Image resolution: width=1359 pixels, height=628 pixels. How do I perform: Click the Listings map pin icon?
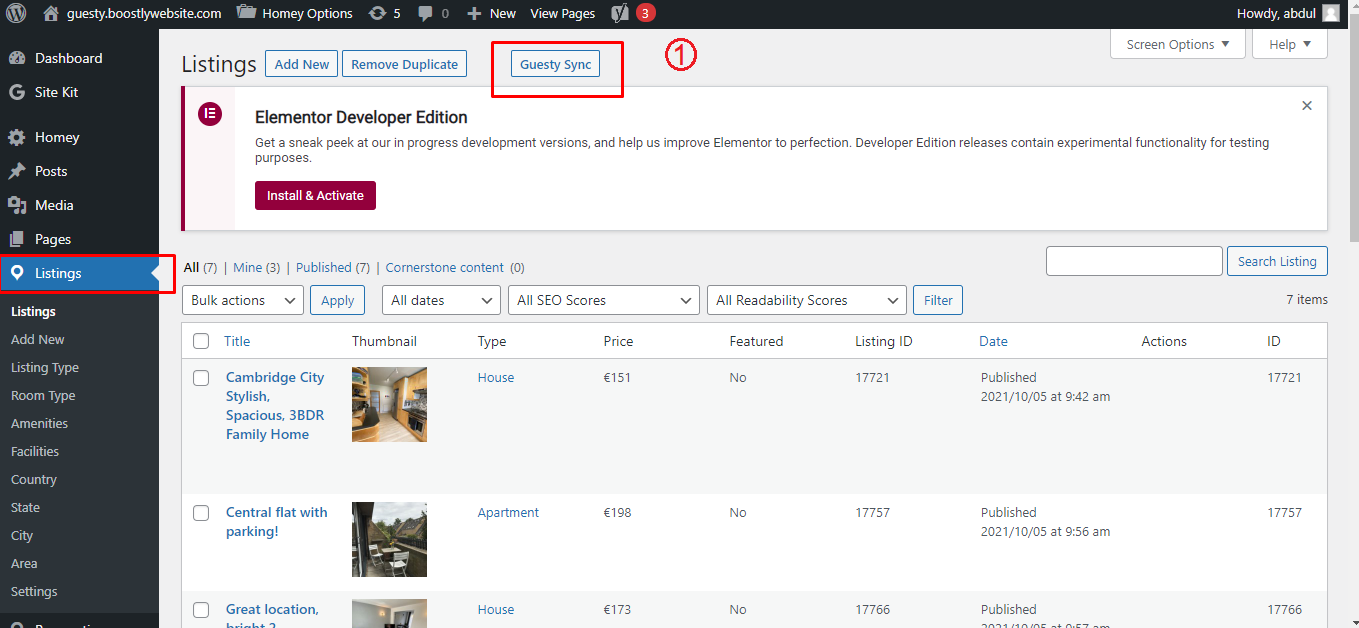pyautogui.click(x=17, y=273)
